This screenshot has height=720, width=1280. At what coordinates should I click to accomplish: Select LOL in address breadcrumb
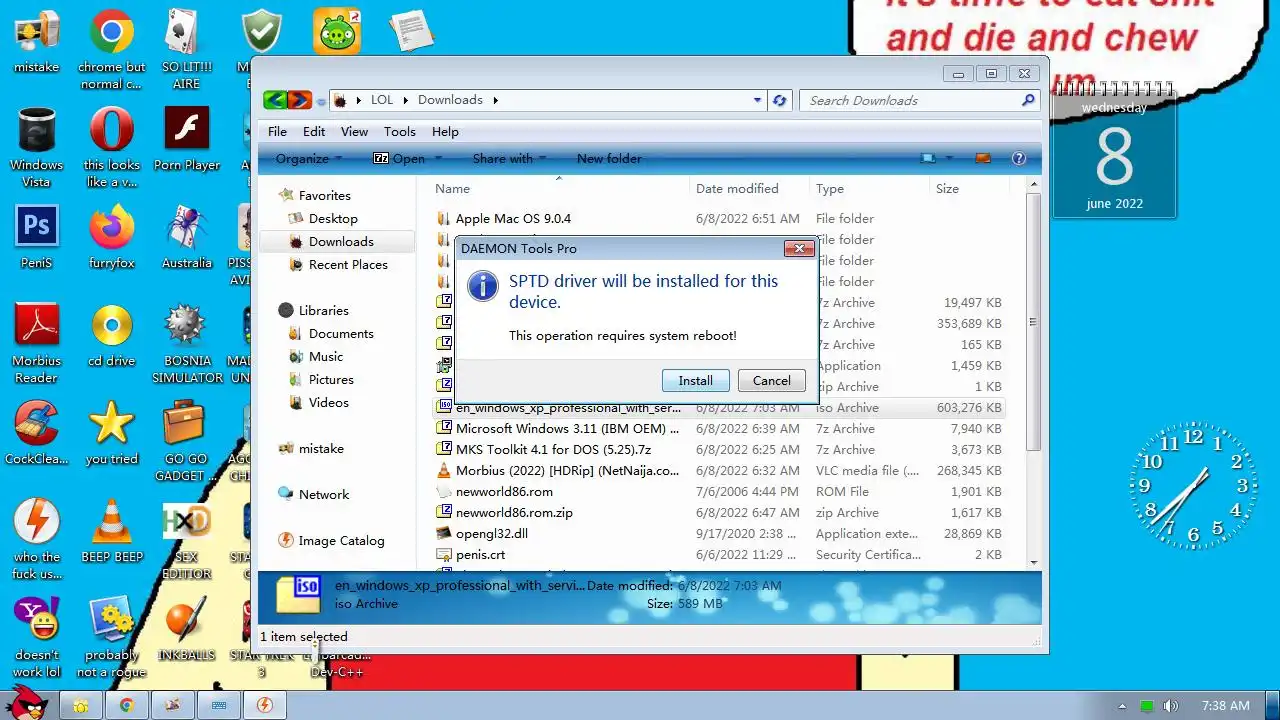click(381, 100)
